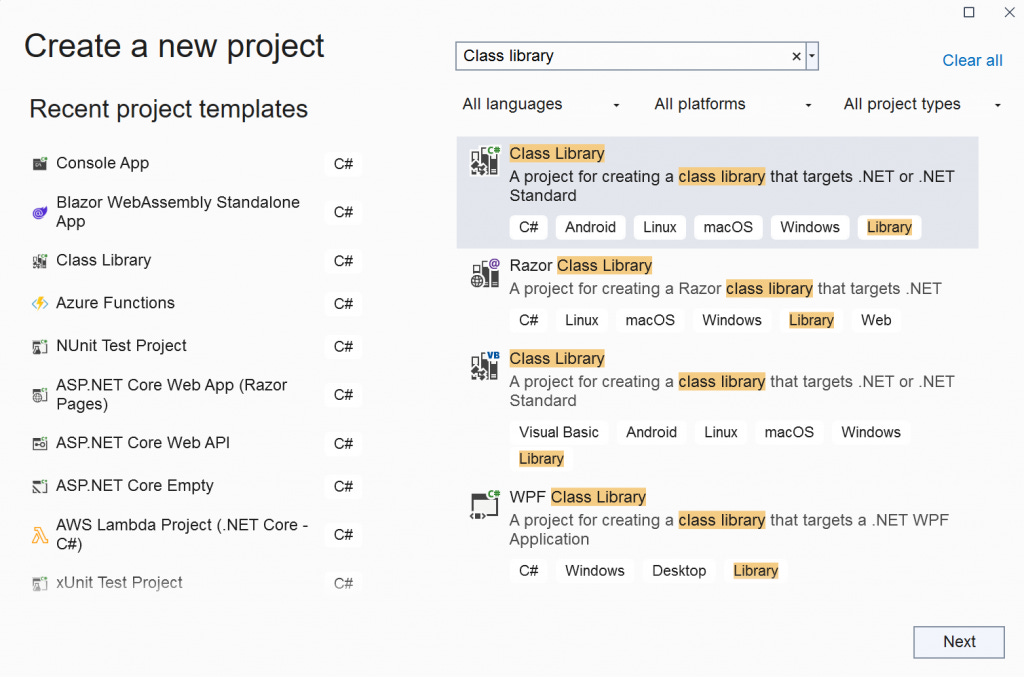Viewport: 1024px width, 677px height.
Task: Click the VB Class Library result icon
Action: pyautogui.click(x=485, y=366)
